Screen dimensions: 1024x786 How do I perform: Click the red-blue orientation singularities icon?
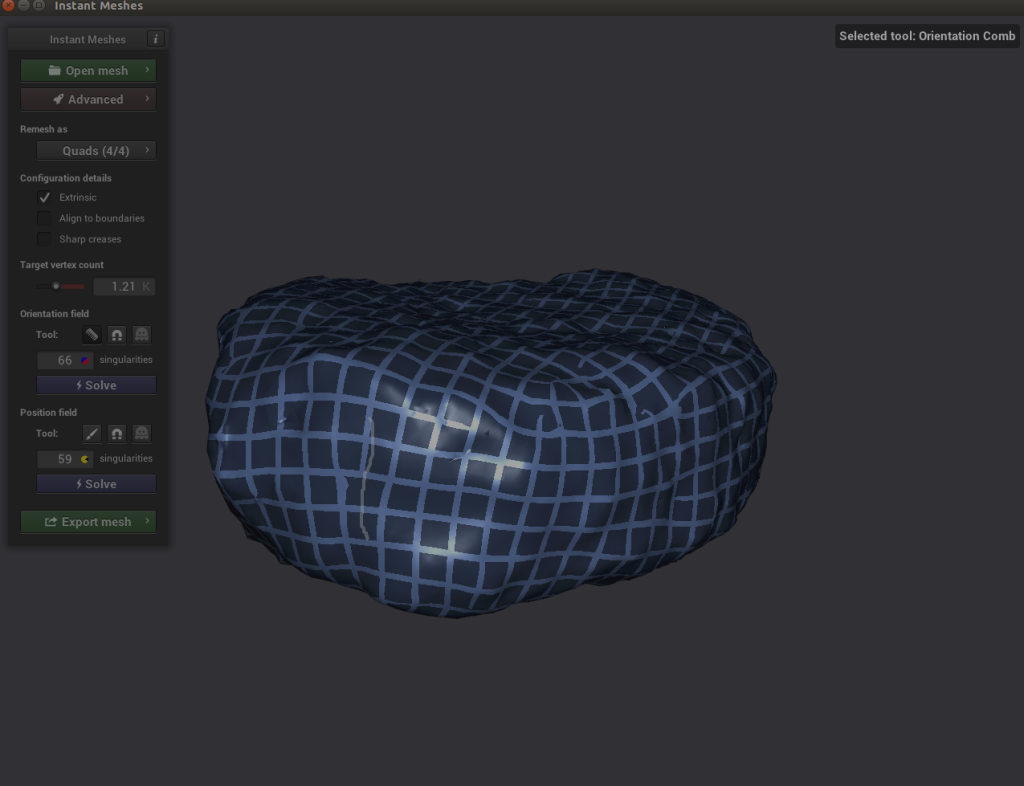(85, 360)
